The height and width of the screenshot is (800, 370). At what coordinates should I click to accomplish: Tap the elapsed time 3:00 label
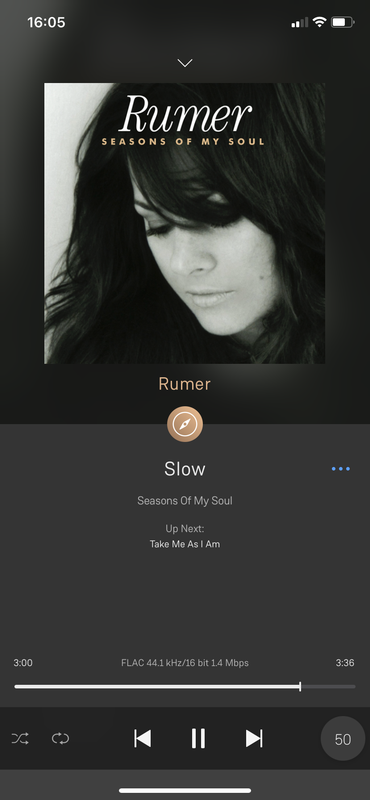[23, 663]
